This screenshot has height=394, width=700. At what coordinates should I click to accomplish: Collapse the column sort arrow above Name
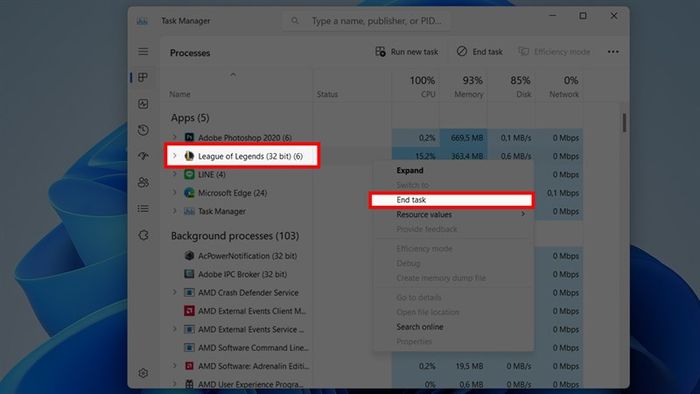233,75
